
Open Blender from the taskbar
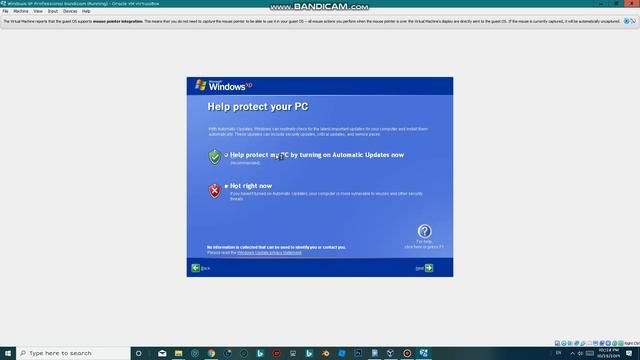click(325, 353)
